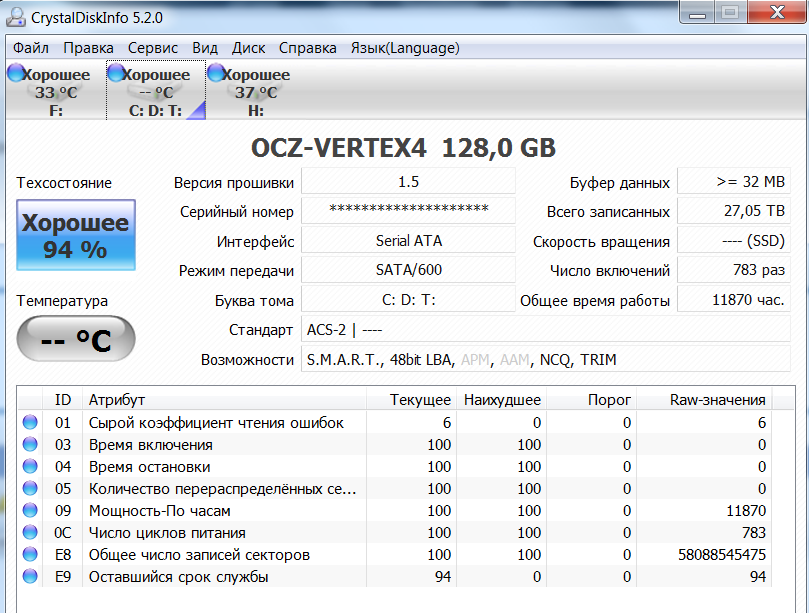The image size is (809, 613).
Task: Click the Техсостояние label
Action: (64, 183)
